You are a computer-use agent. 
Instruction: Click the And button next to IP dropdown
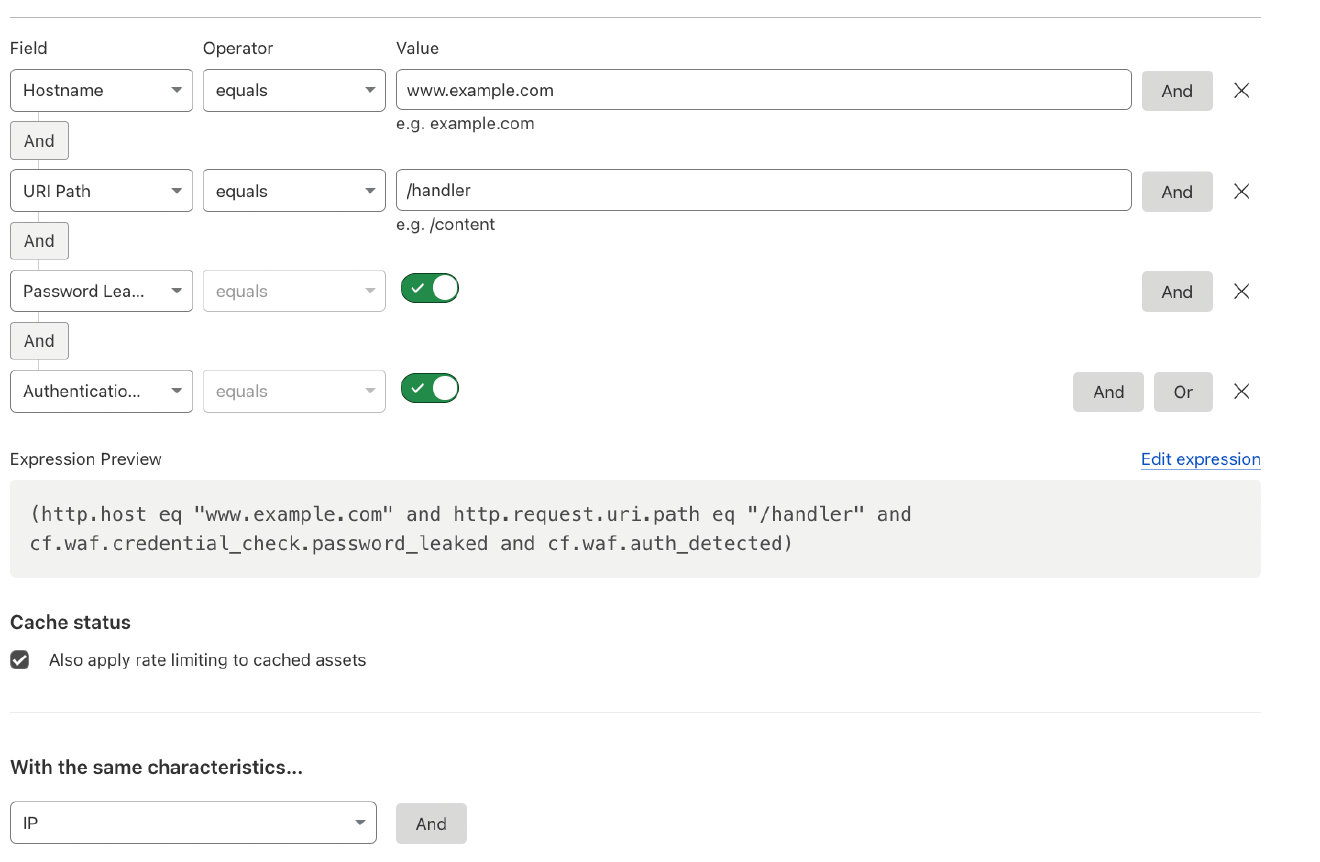tap(431, 823)
